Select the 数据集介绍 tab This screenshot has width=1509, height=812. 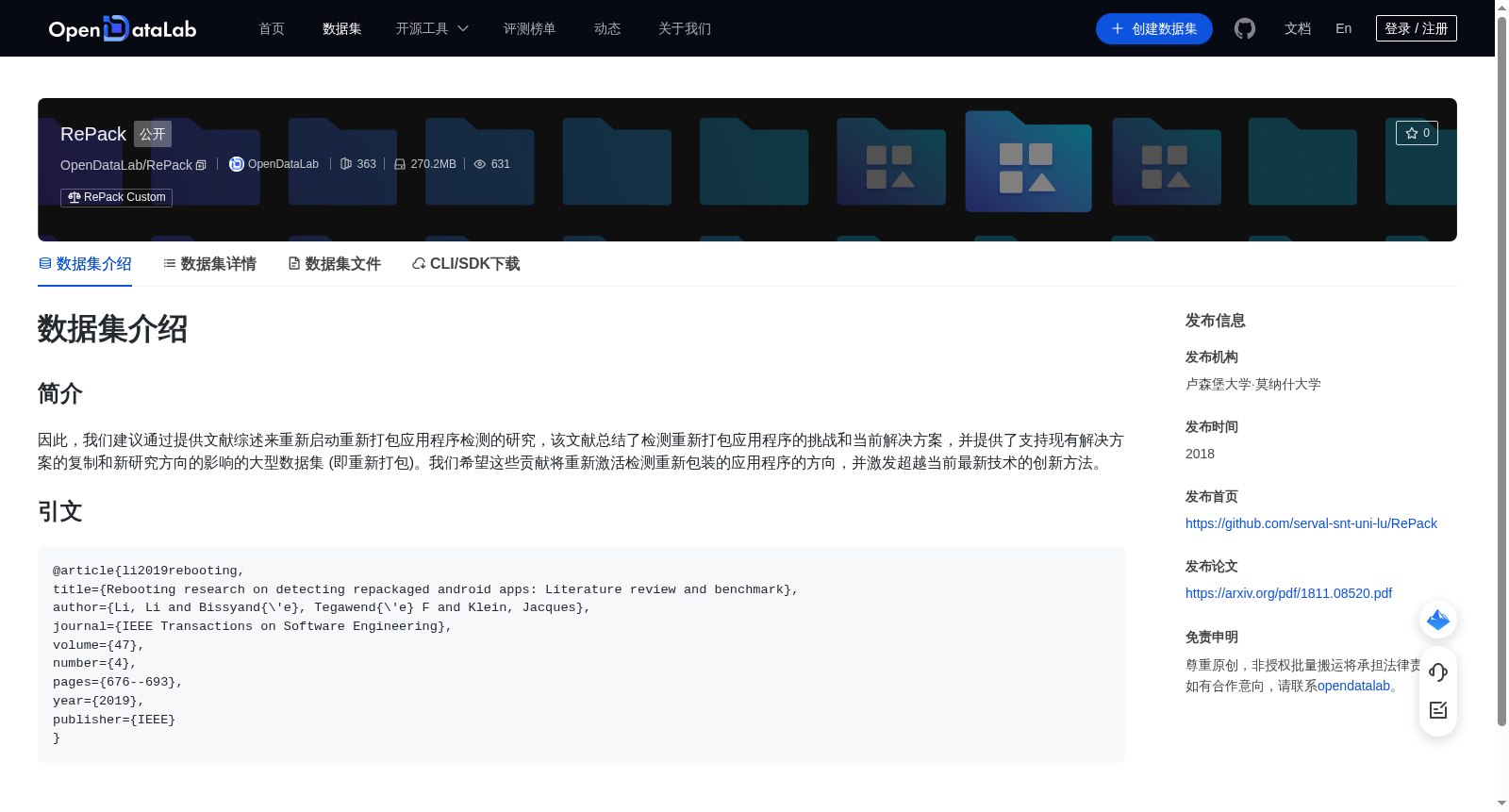pos(85,264)
